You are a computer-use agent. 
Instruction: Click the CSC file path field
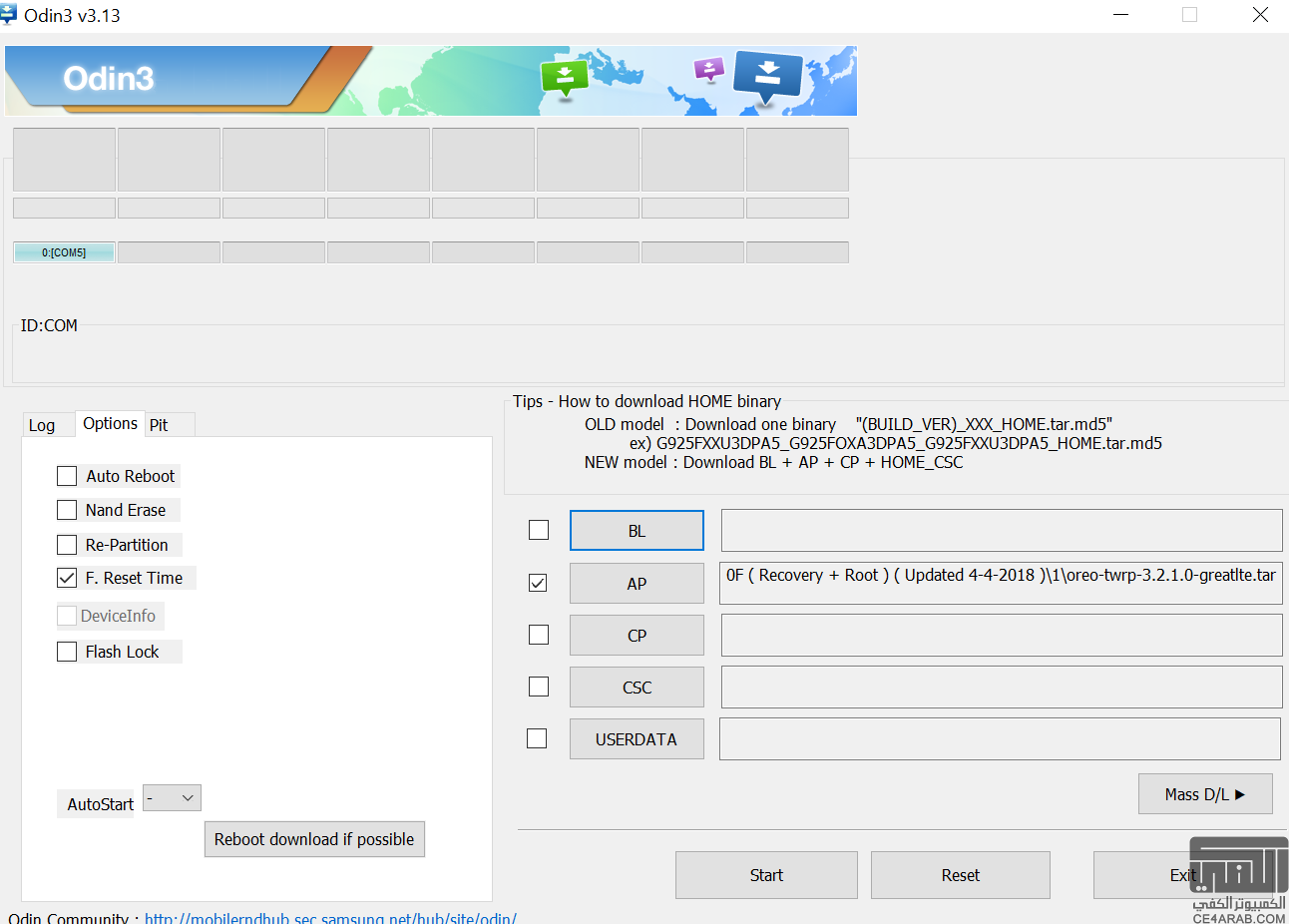1002,687
